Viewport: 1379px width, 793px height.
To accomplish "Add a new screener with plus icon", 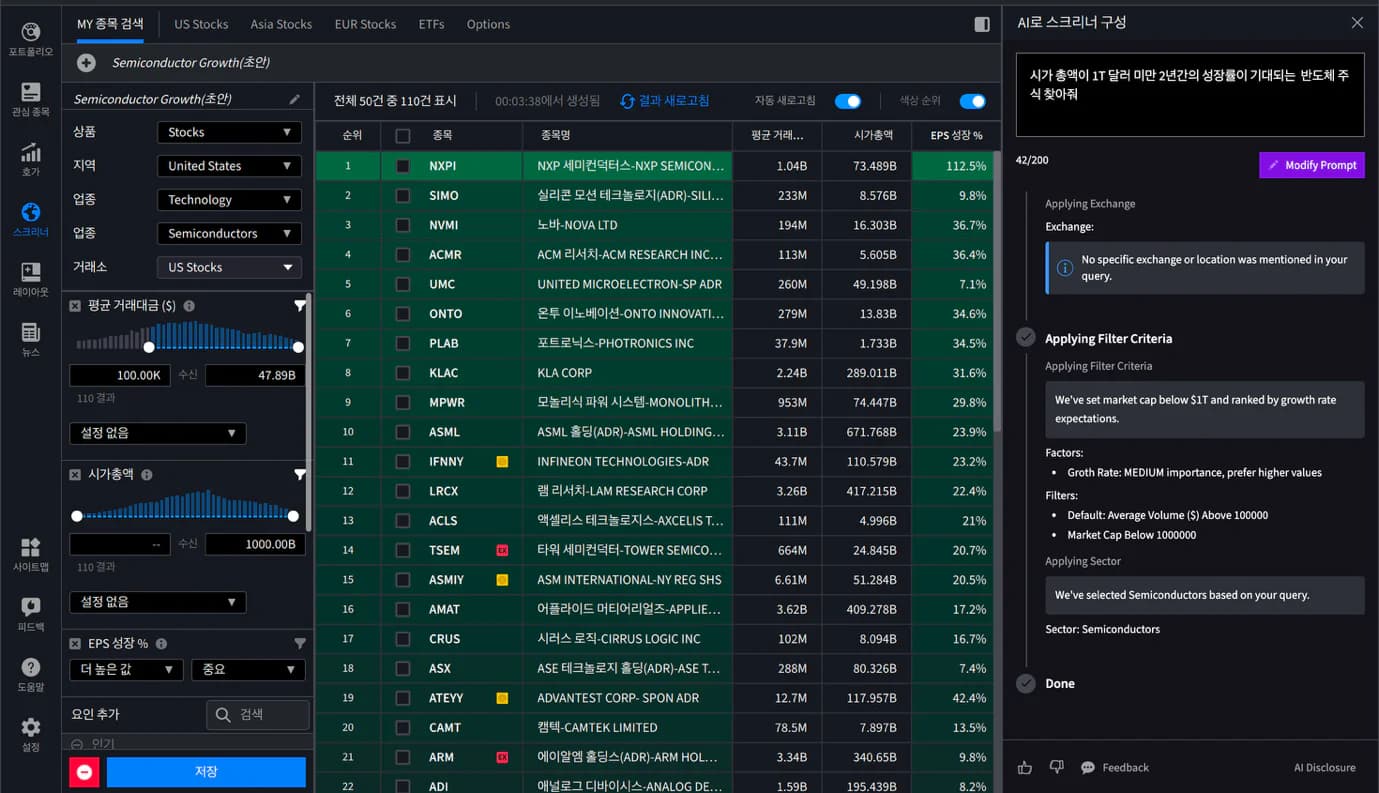I will click(x=86, y=63).
